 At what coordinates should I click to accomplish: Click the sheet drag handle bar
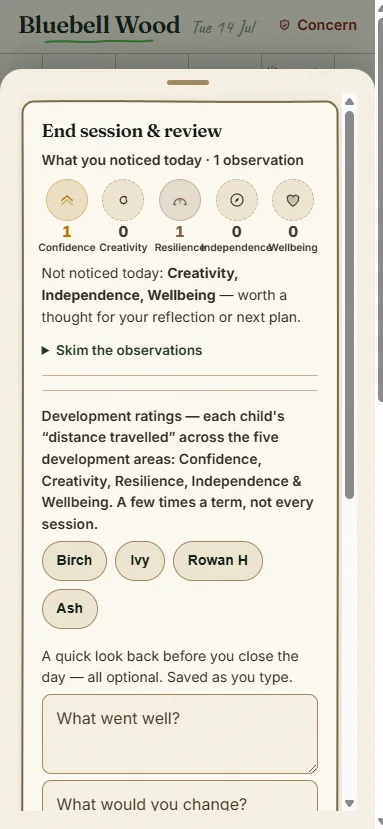[188, 82]
